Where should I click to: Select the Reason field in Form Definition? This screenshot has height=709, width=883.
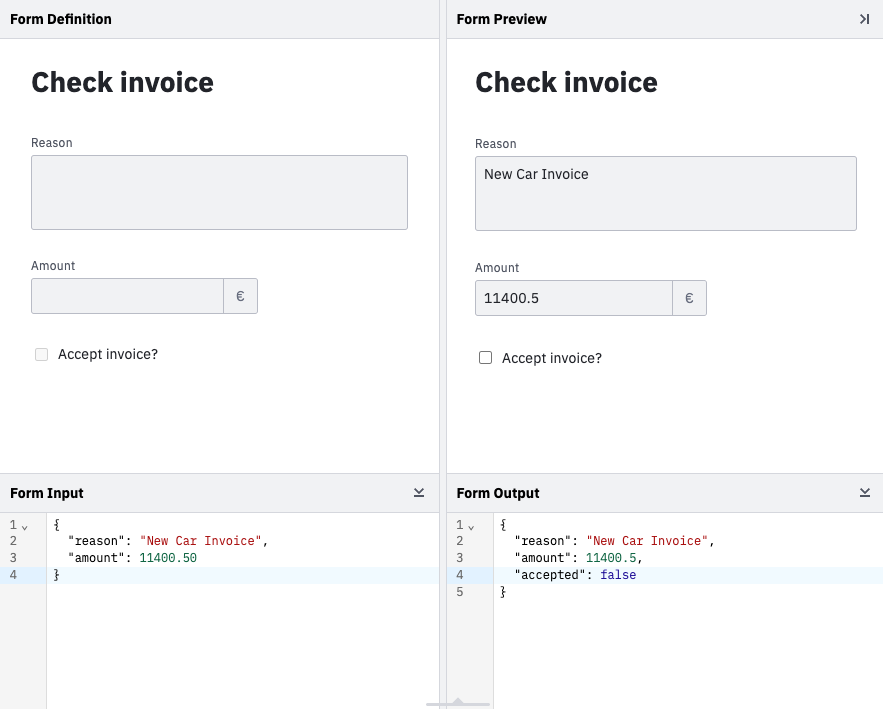point(219,193)
